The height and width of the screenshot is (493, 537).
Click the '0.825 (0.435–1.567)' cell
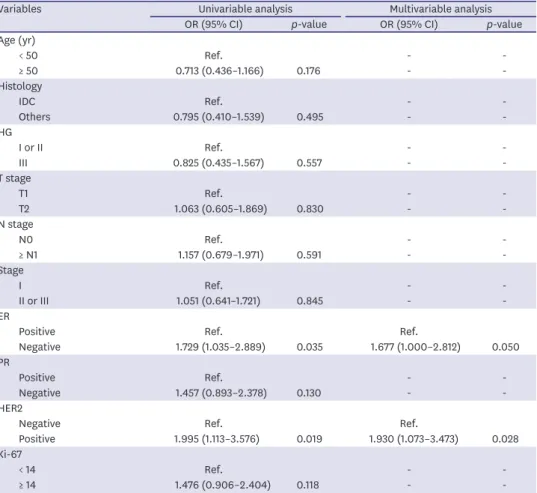coord(218,163)
